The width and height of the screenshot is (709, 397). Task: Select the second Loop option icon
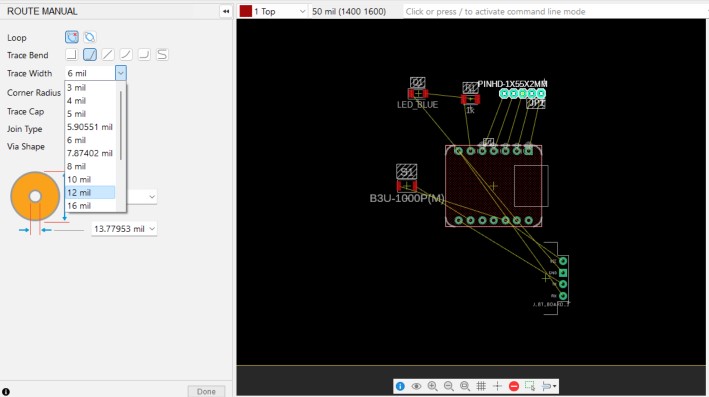click(x=90, y=37)
